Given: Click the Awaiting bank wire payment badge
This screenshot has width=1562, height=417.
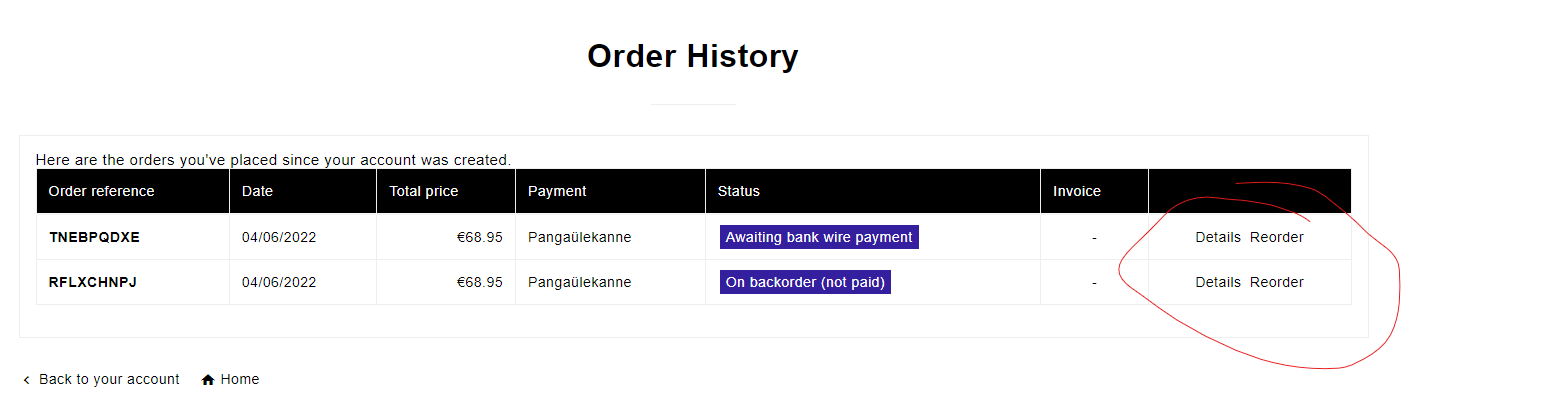Looking at the screenshot, I should tap(818, 237).
